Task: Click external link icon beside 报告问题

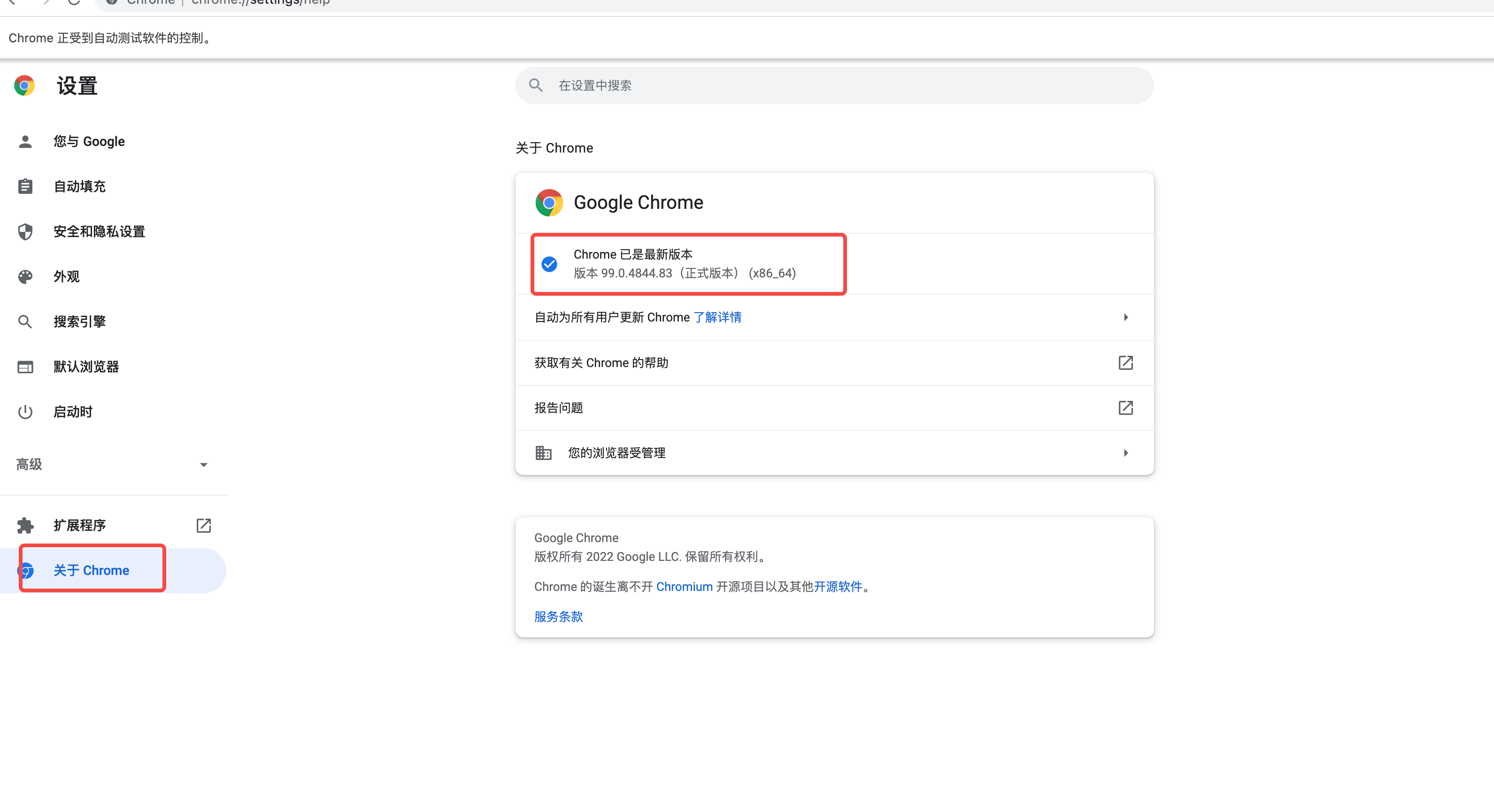Action: [1125, 407]
